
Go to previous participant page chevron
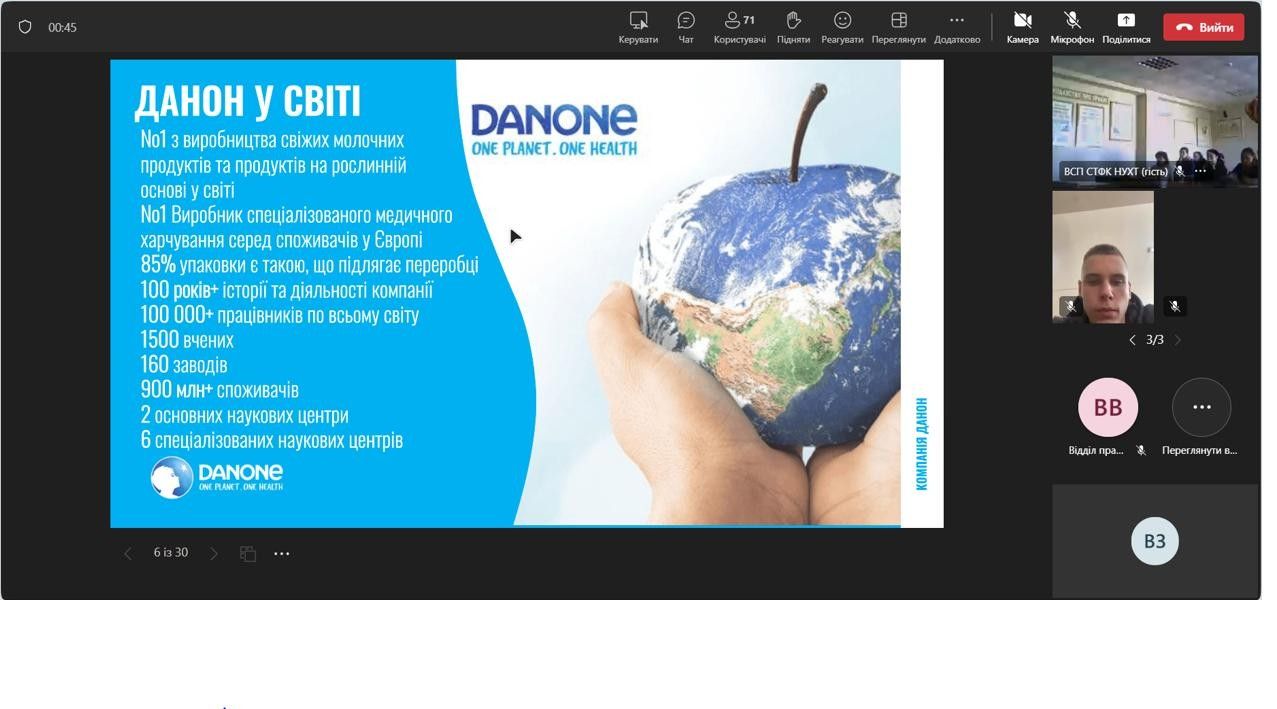click(x=1132, y=340)
